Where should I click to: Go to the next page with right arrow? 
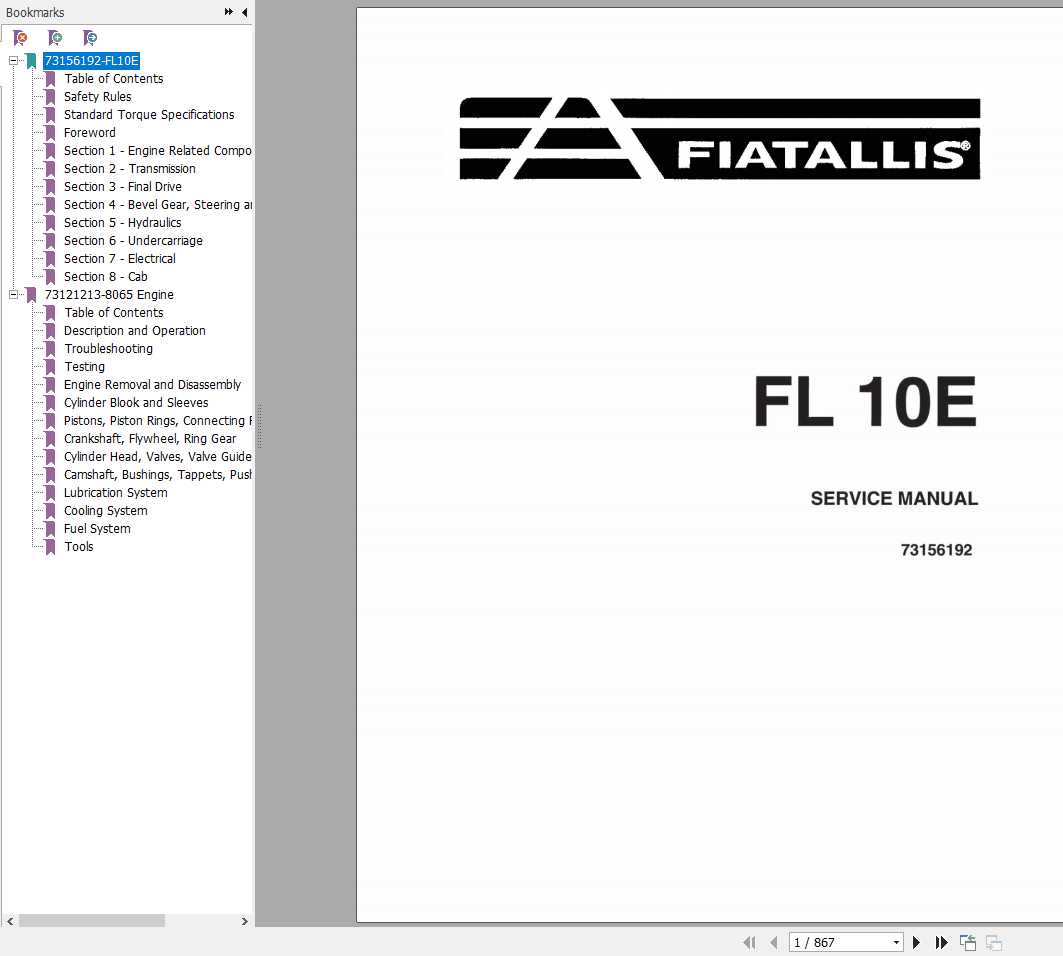point(916,942)
